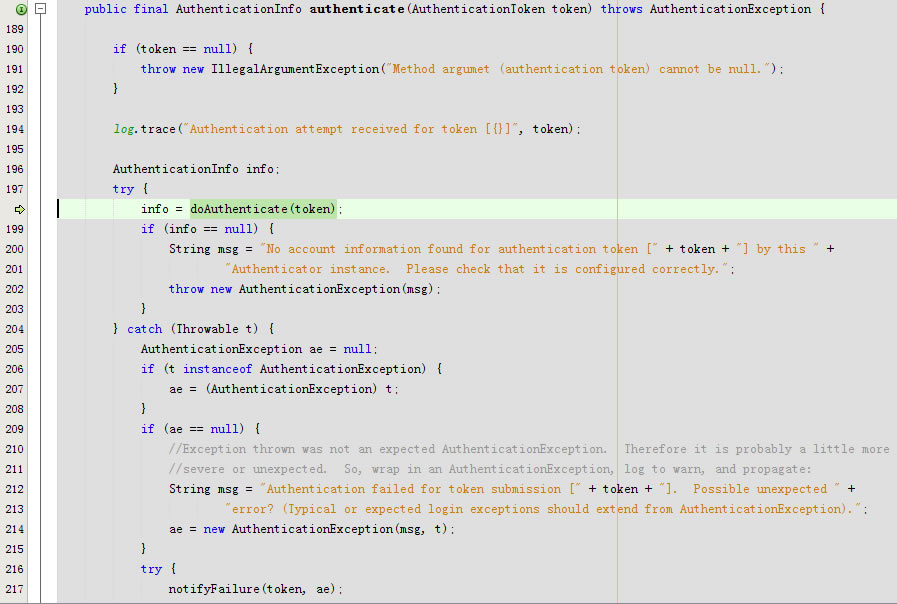Screen dimensions: 897x604
Task: Click the italic log field on line 194
Action: 124,129
